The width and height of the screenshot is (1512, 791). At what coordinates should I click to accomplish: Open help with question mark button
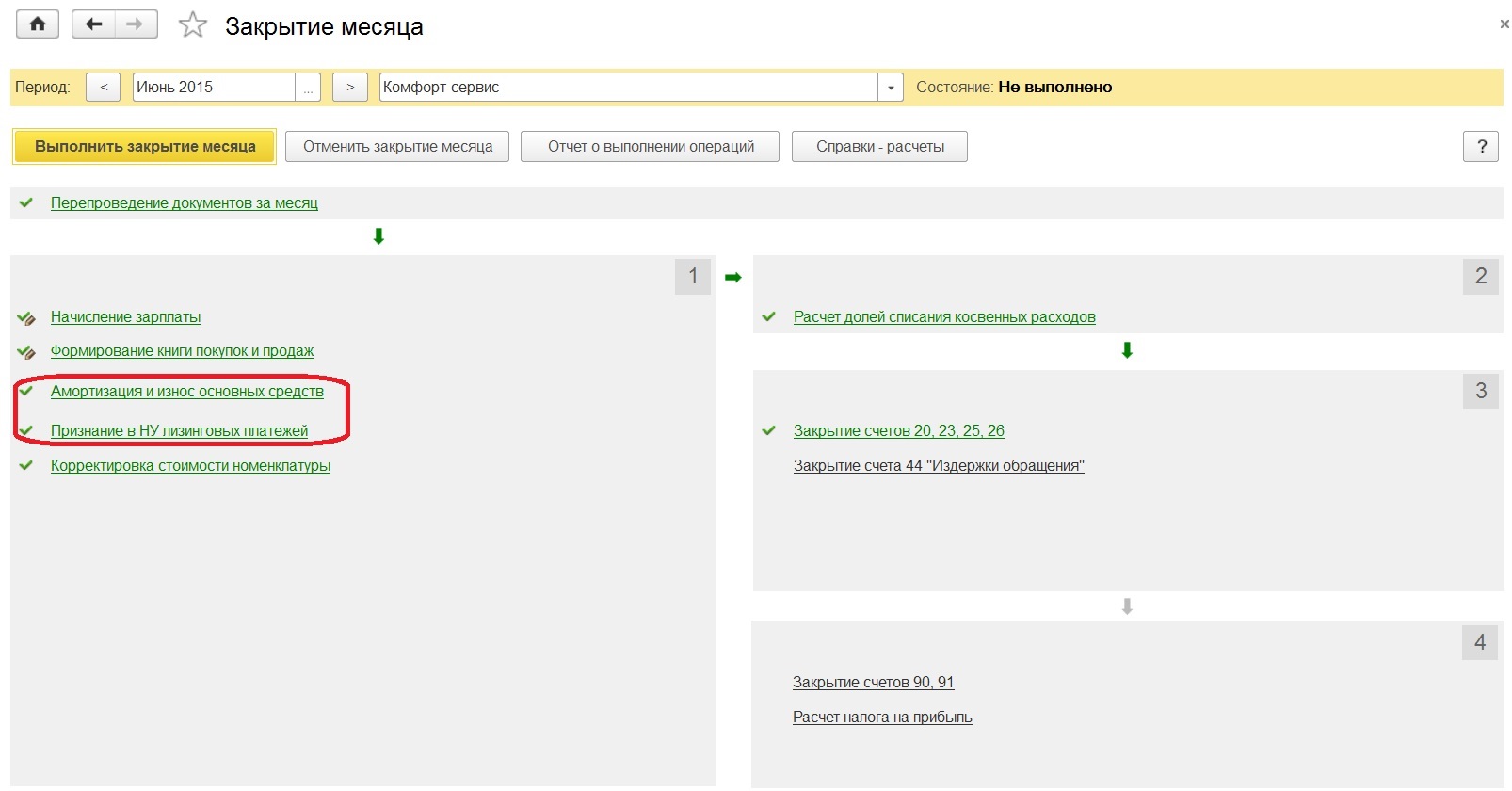pos(1481,147)
